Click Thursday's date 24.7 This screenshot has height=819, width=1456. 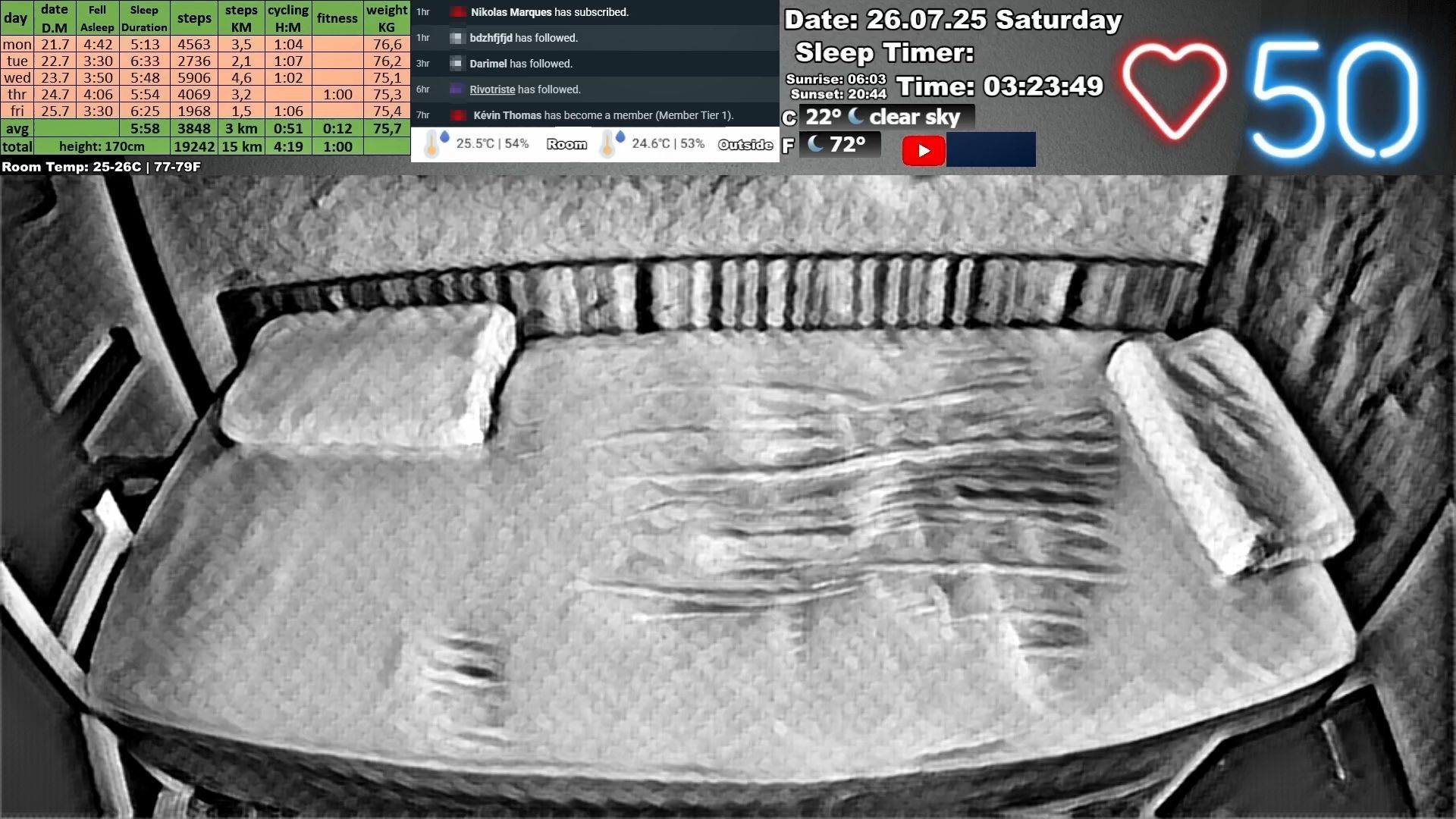click(x=55, y=94)
